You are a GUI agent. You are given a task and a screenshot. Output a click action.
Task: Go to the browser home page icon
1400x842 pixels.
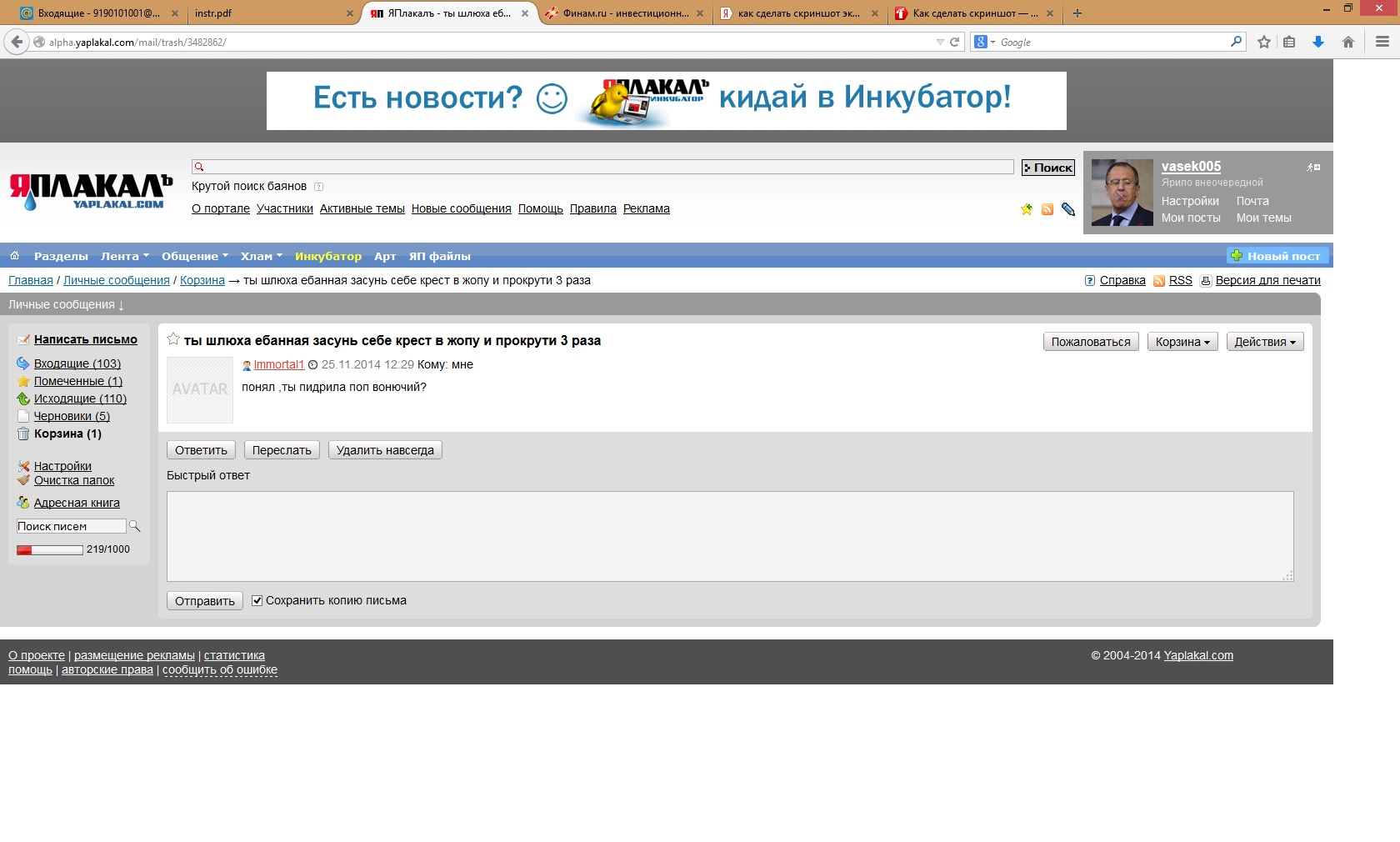(x=1348, y=42)
